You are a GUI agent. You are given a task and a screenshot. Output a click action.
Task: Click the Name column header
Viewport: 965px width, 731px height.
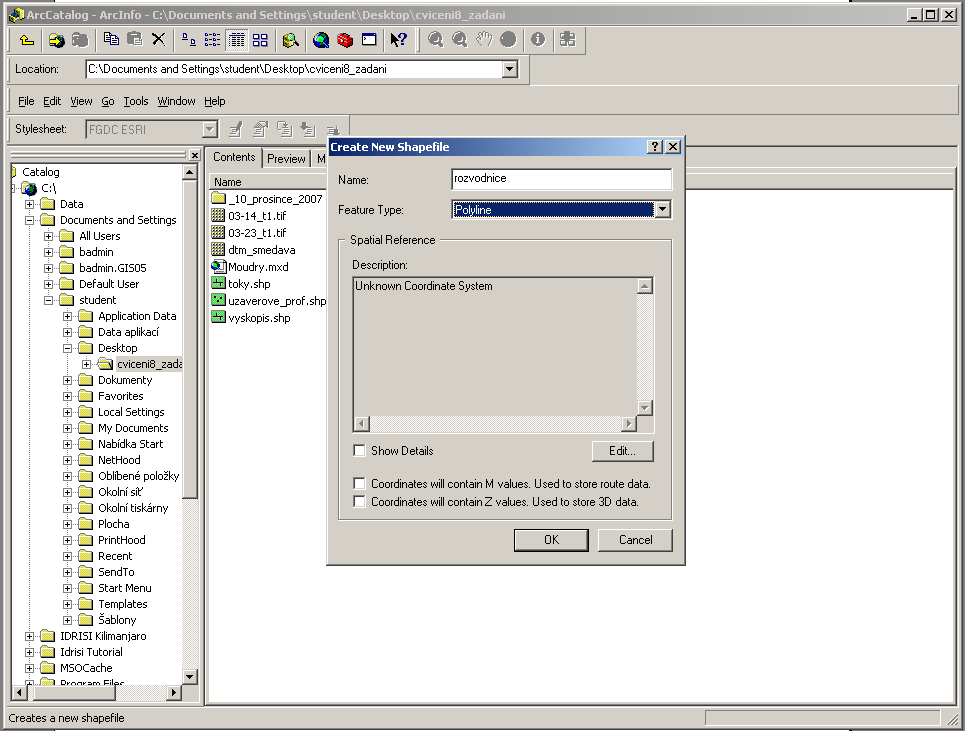click(268, 182)
